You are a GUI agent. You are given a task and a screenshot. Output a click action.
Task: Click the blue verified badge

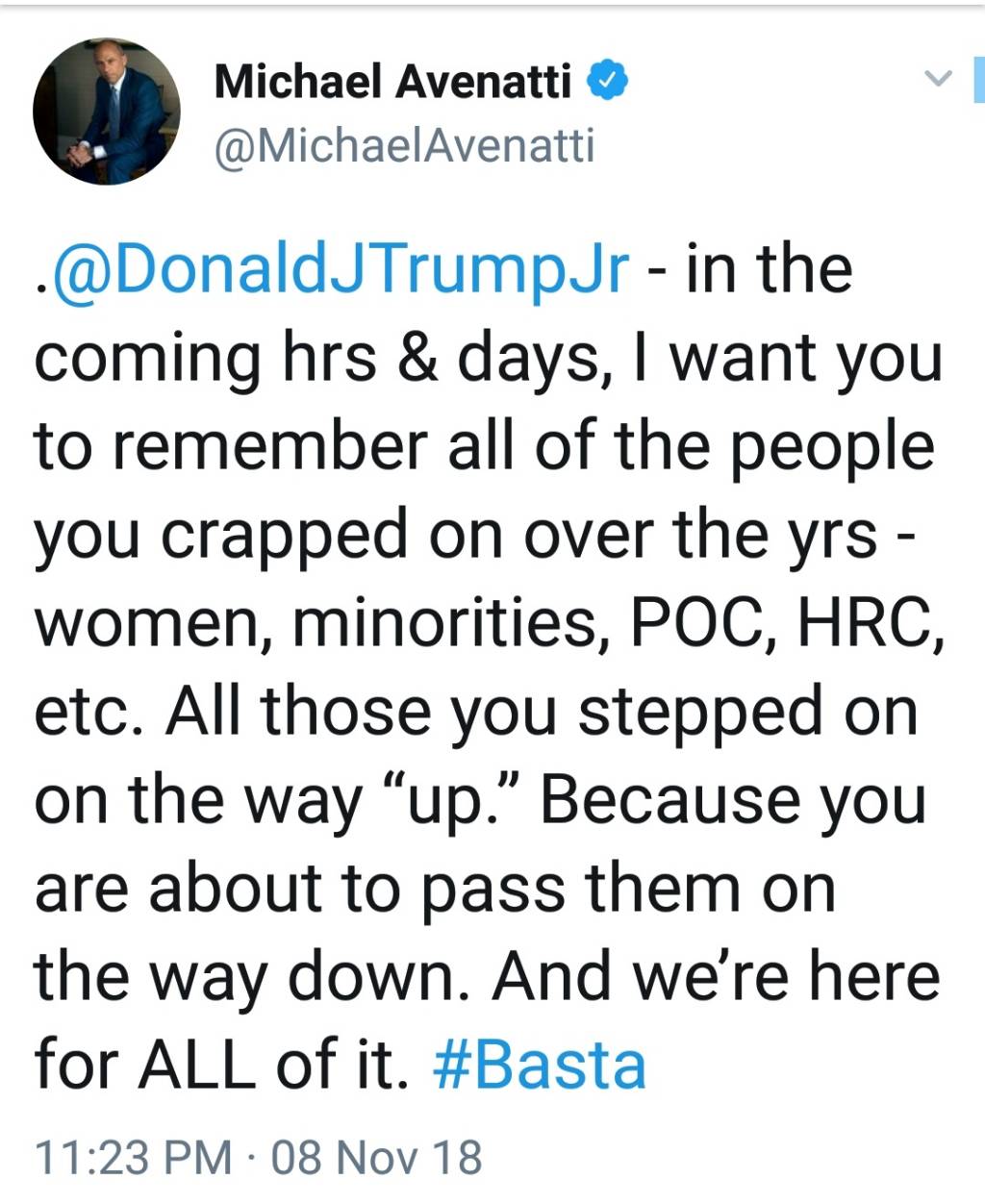click(x=608, y=80)
